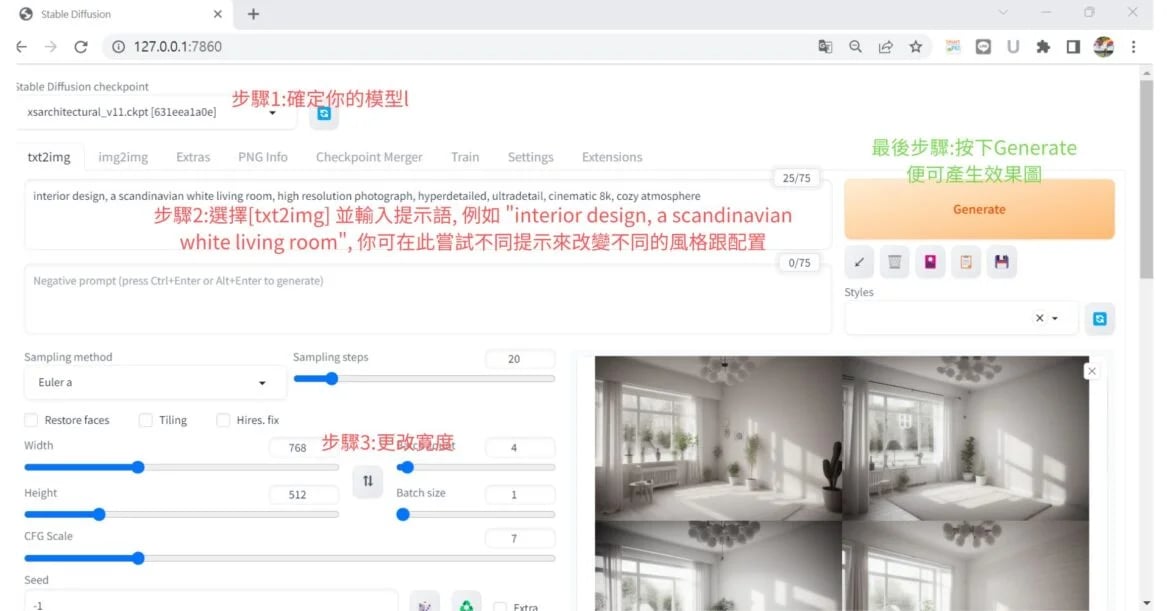Open the Train tab

[x=465, y=157]
